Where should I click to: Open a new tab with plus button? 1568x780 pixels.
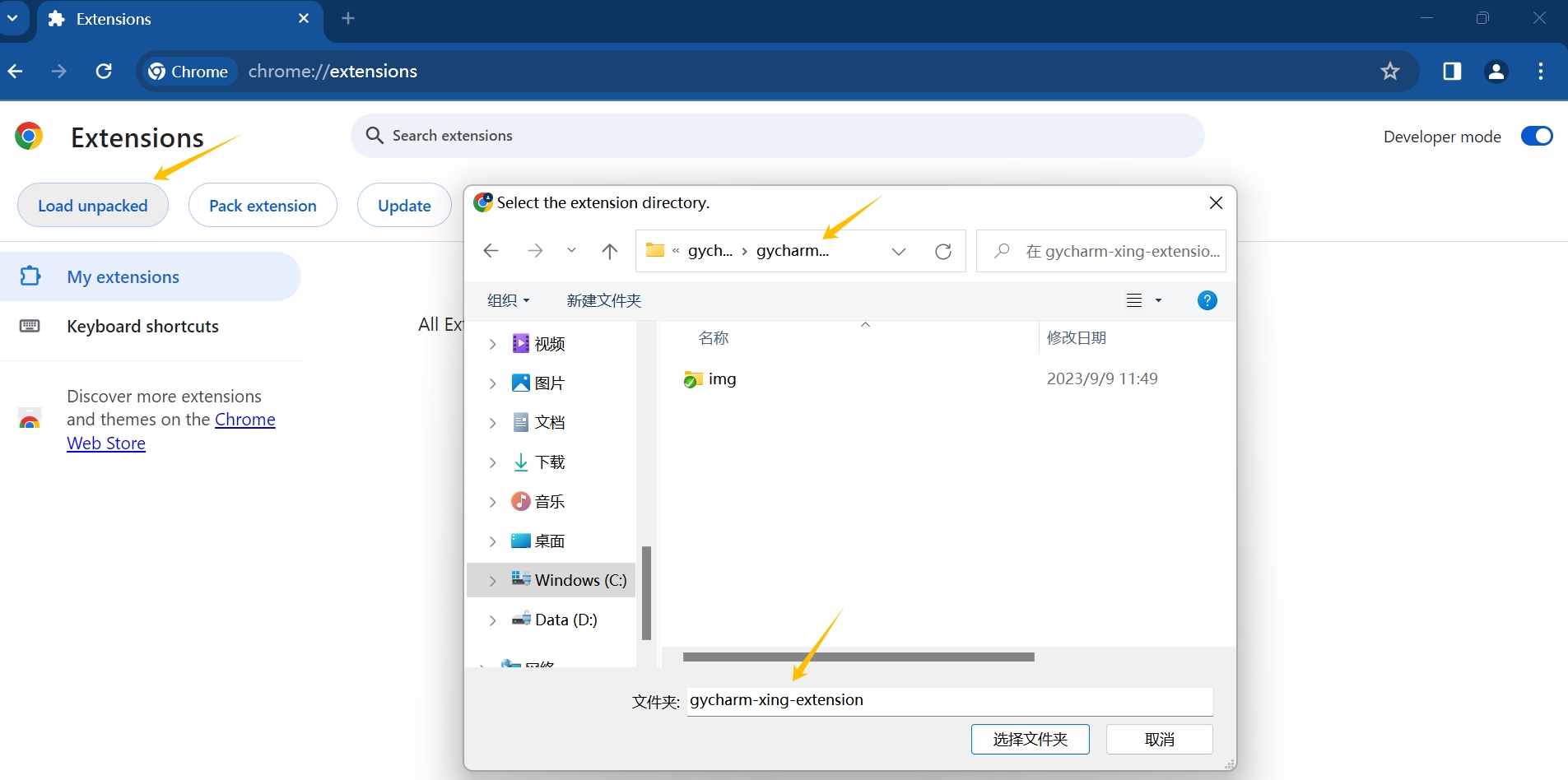(348, 18)
